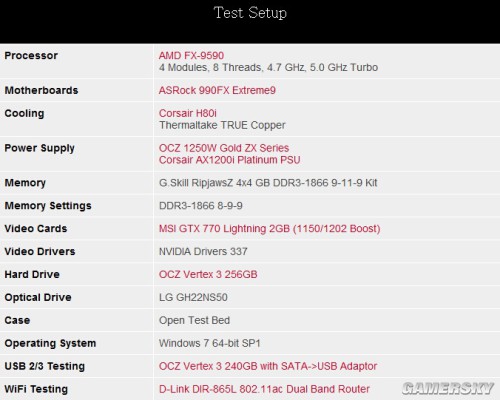Click MSI GTX 770 Lightning 2GB link
This screenshot has height=400, width=500.
click(270, 229)
